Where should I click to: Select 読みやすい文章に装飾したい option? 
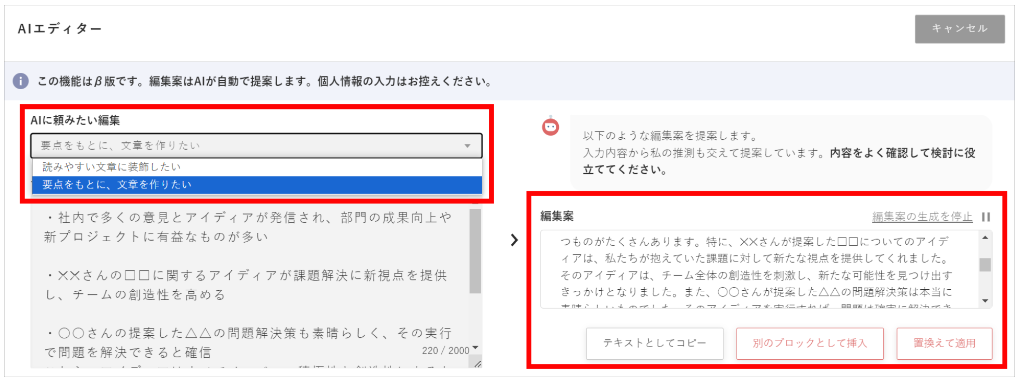click(x=256, y=167)
